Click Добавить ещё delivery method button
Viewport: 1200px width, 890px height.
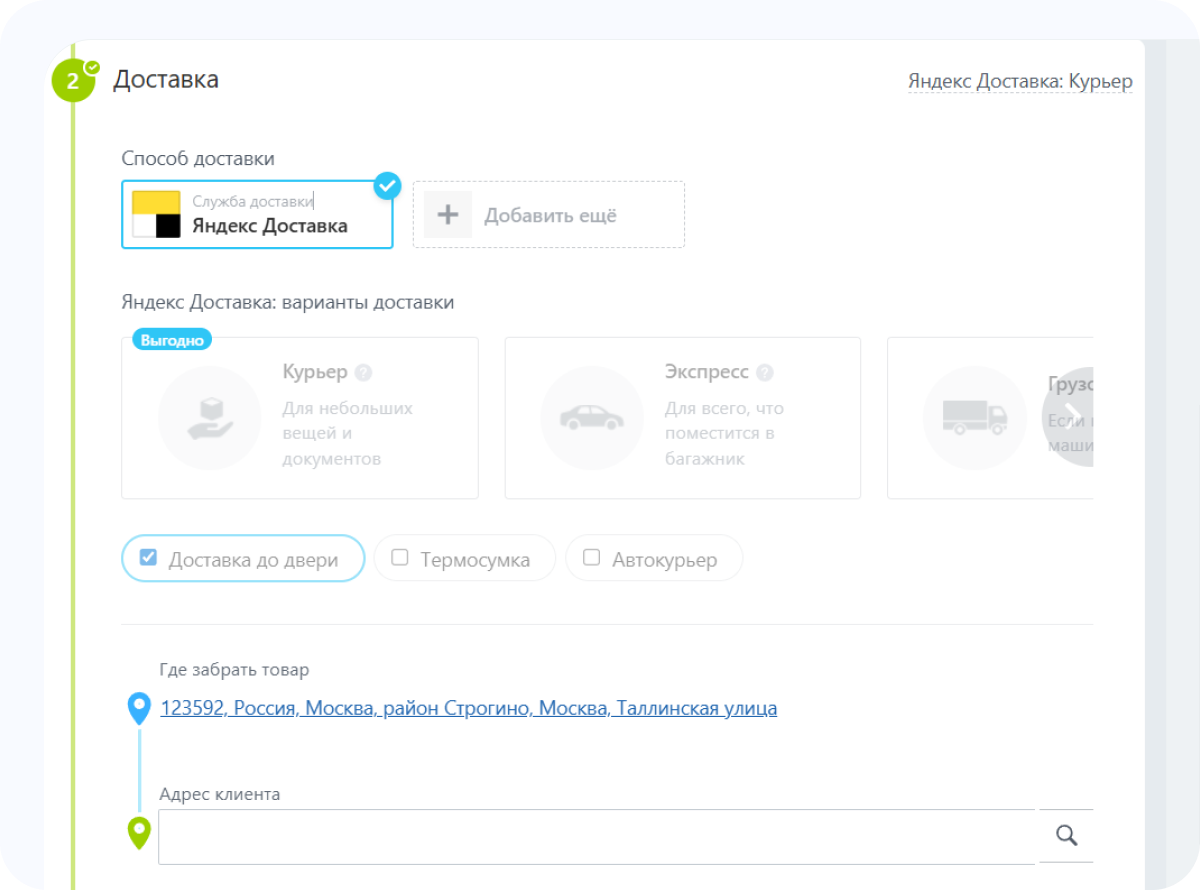click(549, 215)
